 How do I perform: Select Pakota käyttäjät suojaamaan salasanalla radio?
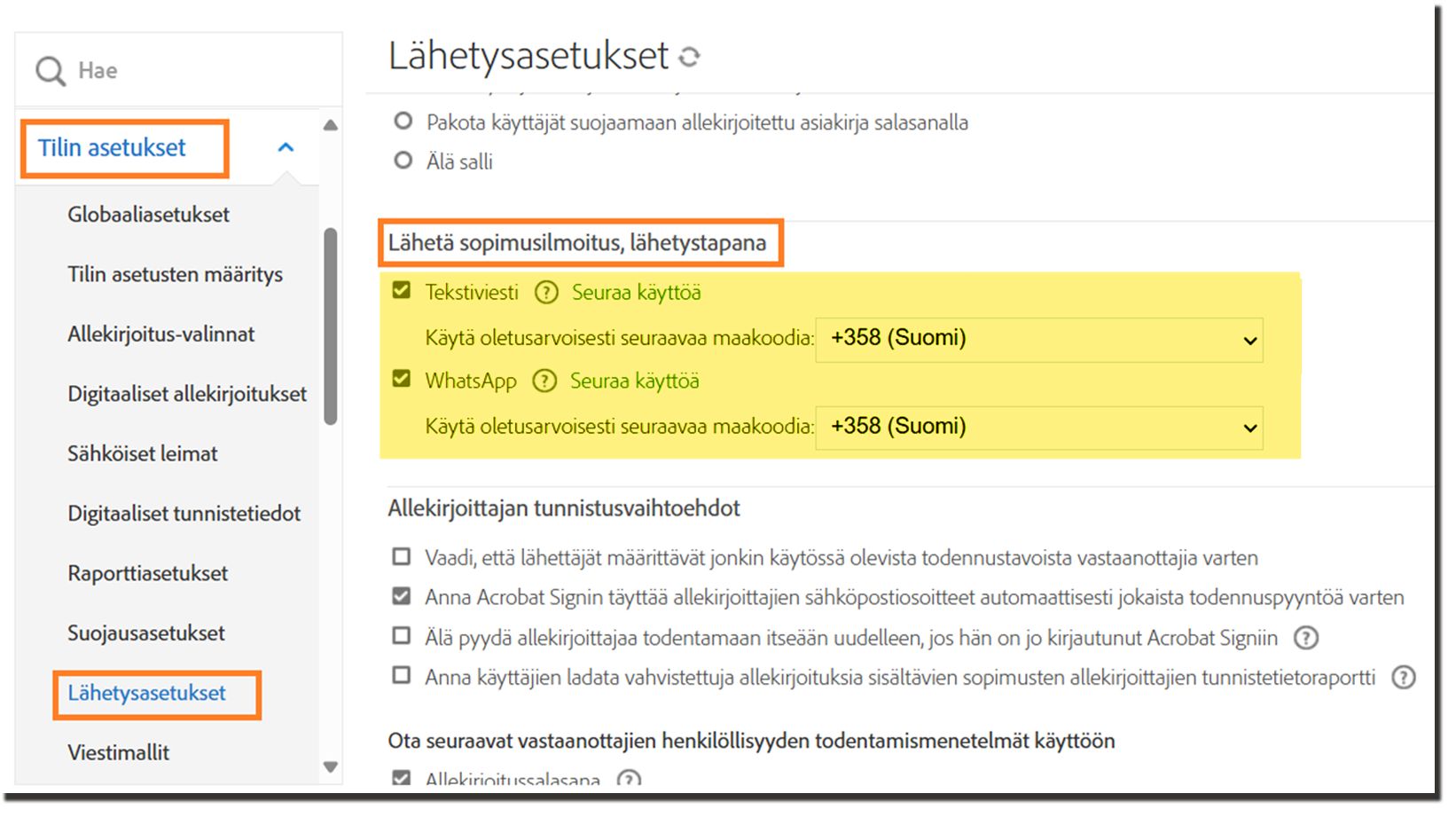click(x=403, y=121)
